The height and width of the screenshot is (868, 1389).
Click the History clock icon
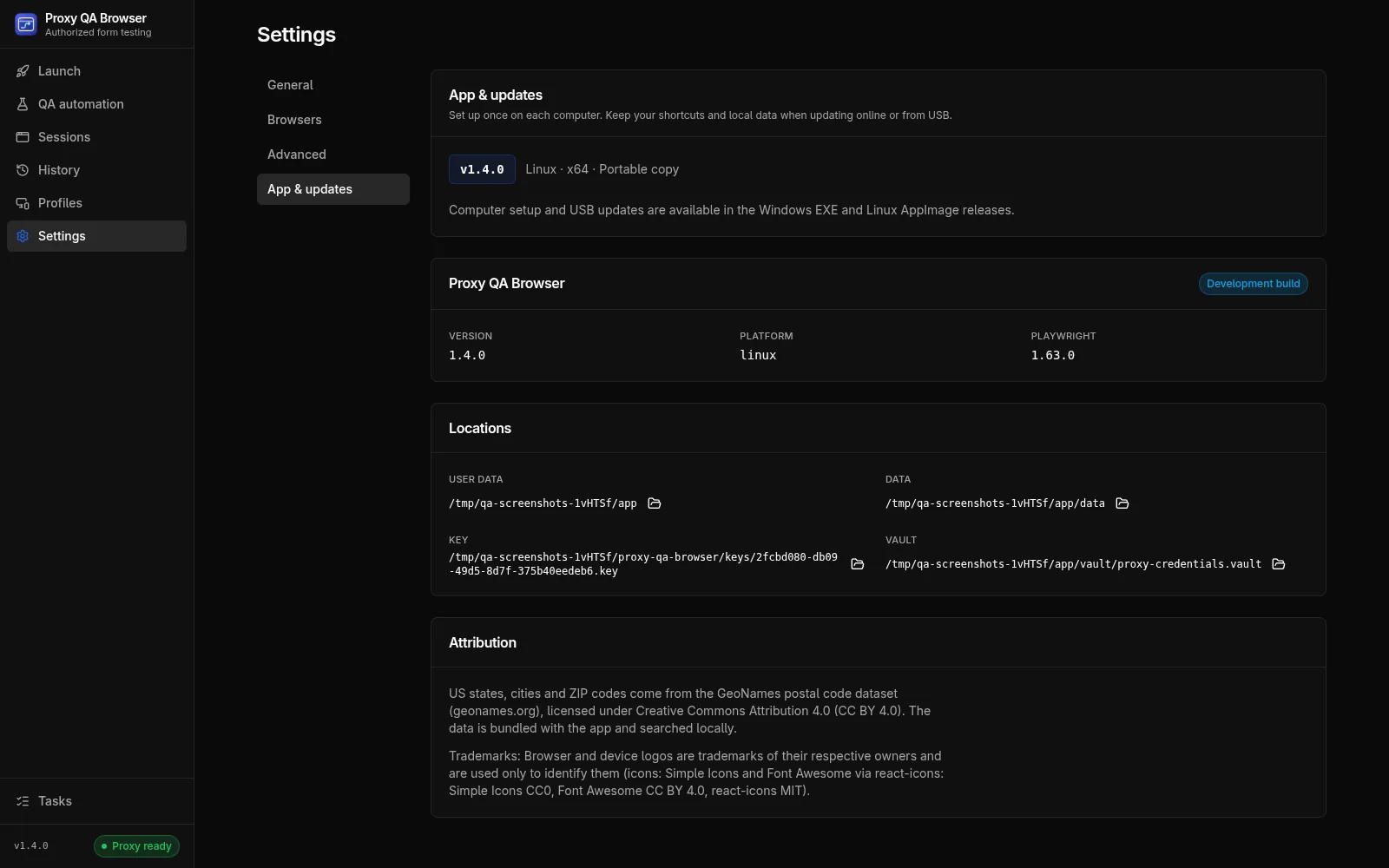23,170
